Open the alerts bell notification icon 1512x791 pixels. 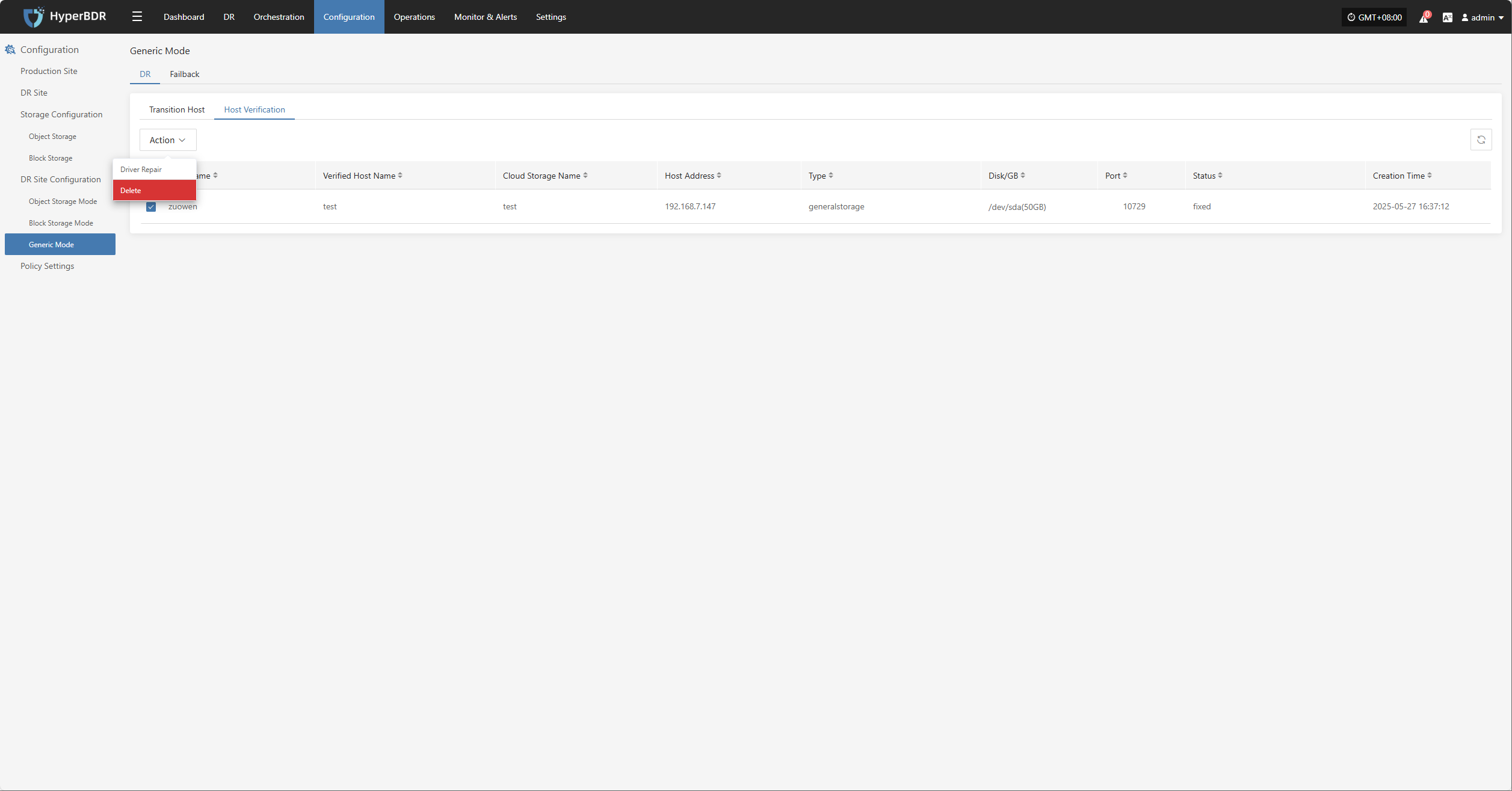tap(1424, 17)
